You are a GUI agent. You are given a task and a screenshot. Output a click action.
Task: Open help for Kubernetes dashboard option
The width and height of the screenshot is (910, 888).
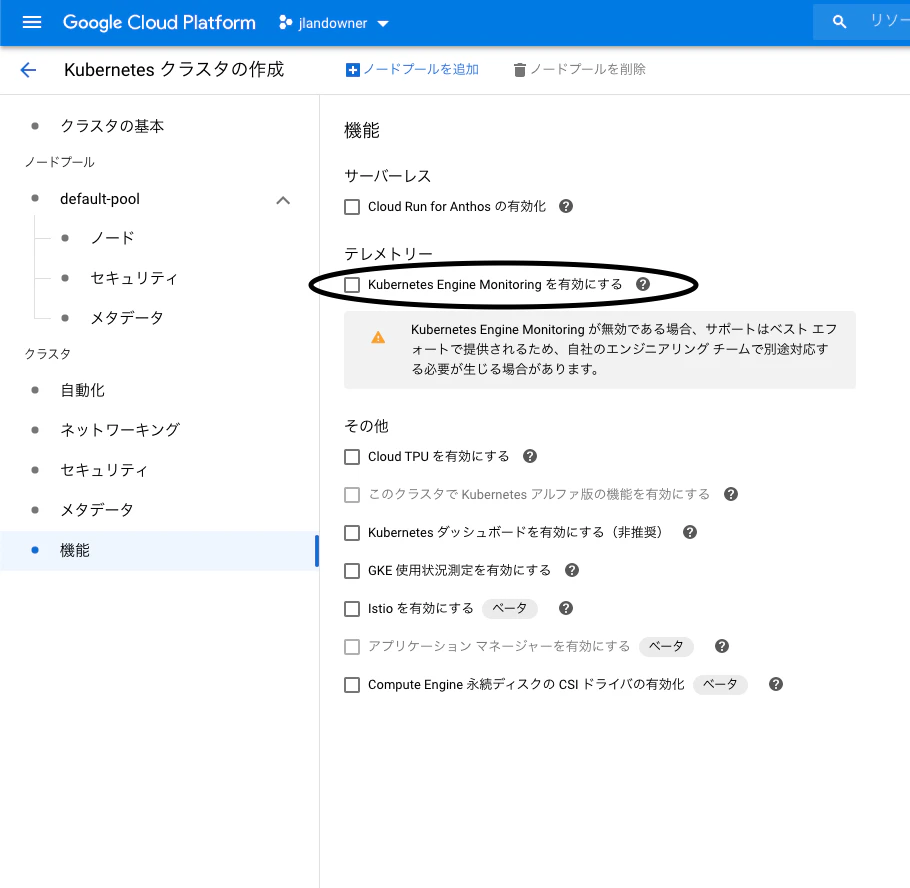point(689,532)
